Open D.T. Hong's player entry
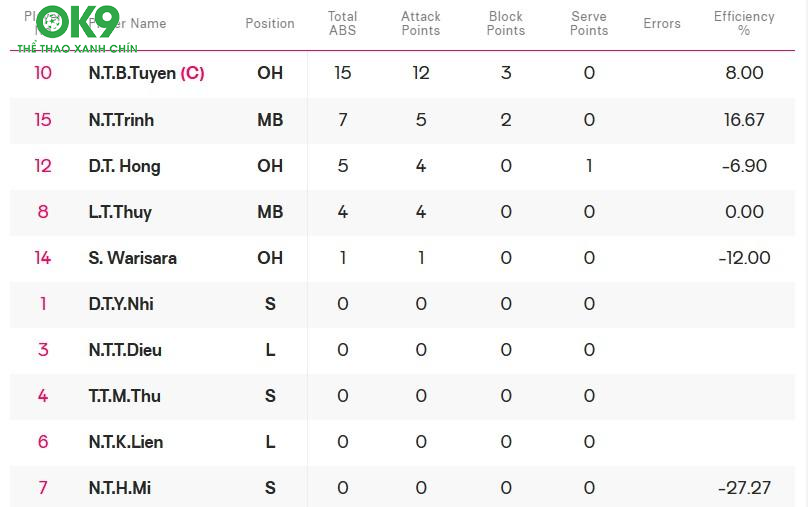Screen dimensions: 808x507 point(124,166)
